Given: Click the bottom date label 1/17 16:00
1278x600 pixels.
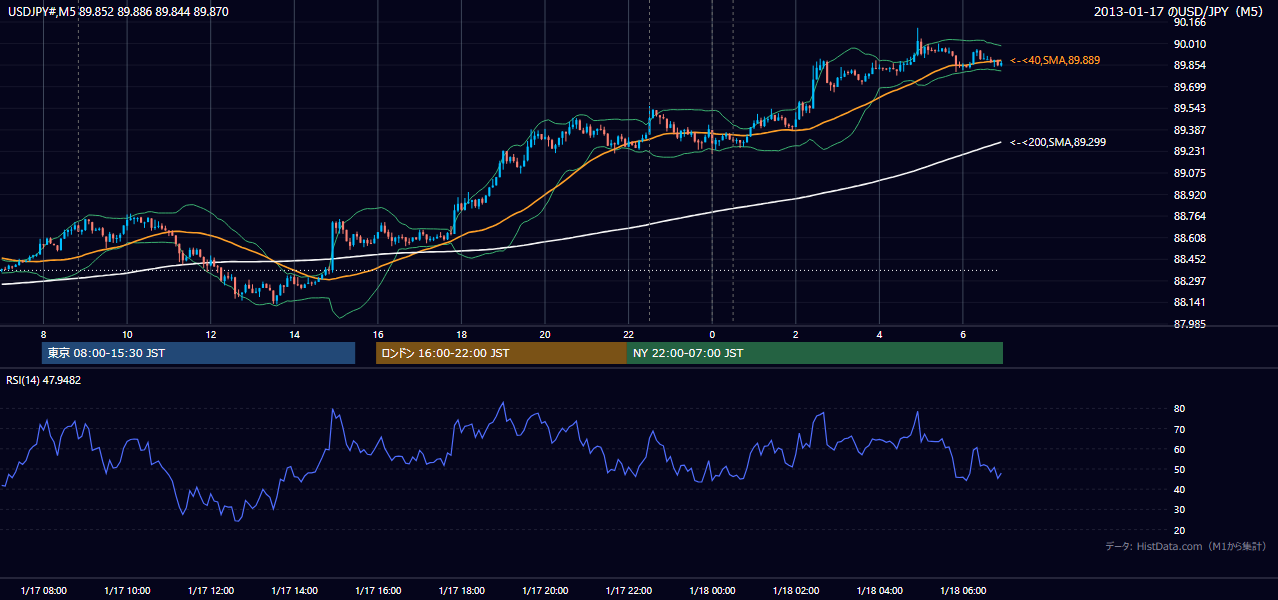Looking at the screenshot, I should tap(377, 591).
